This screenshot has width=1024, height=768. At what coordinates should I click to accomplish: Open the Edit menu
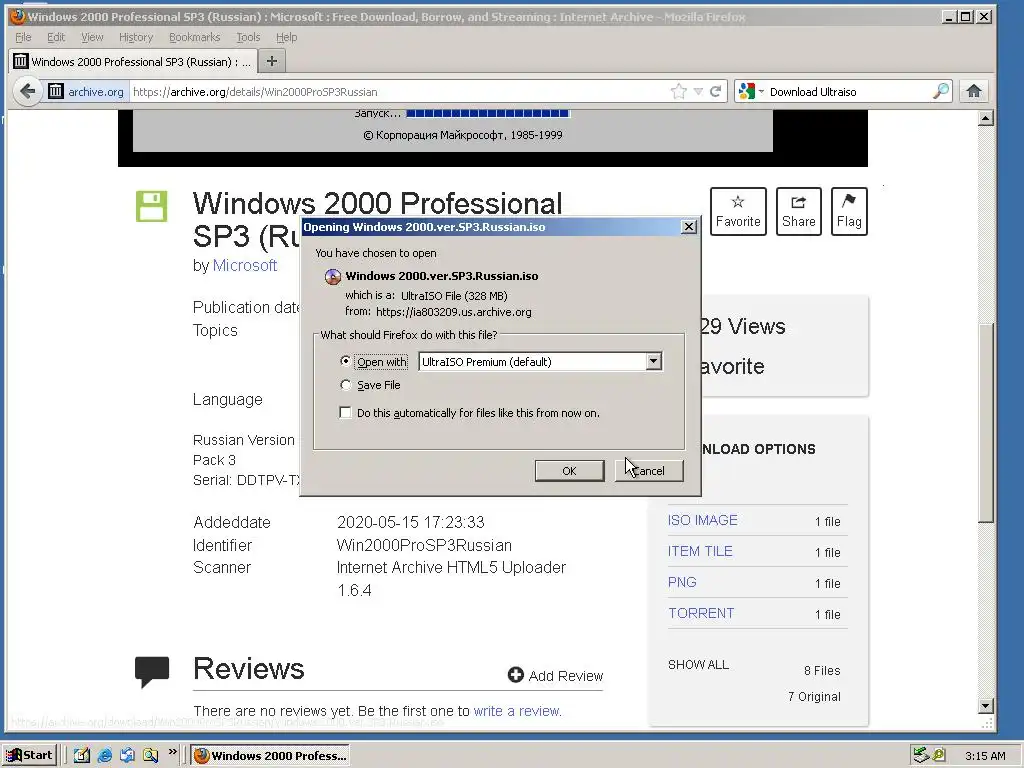pos(56,37)
